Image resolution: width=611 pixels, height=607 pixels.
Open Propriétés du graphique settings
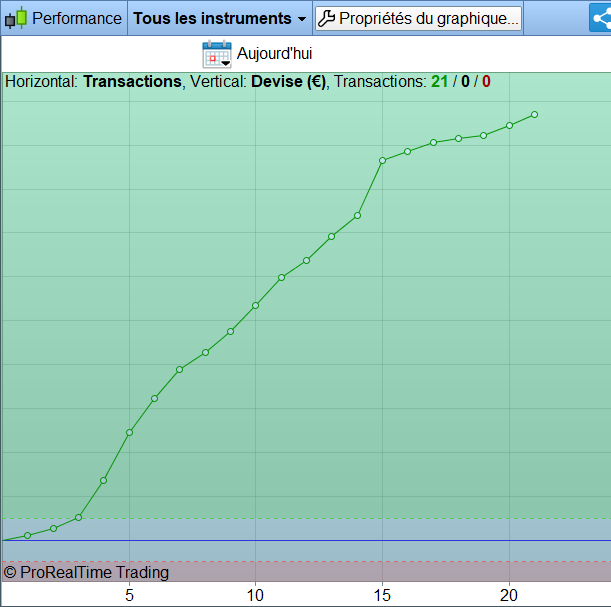point(418,18)
